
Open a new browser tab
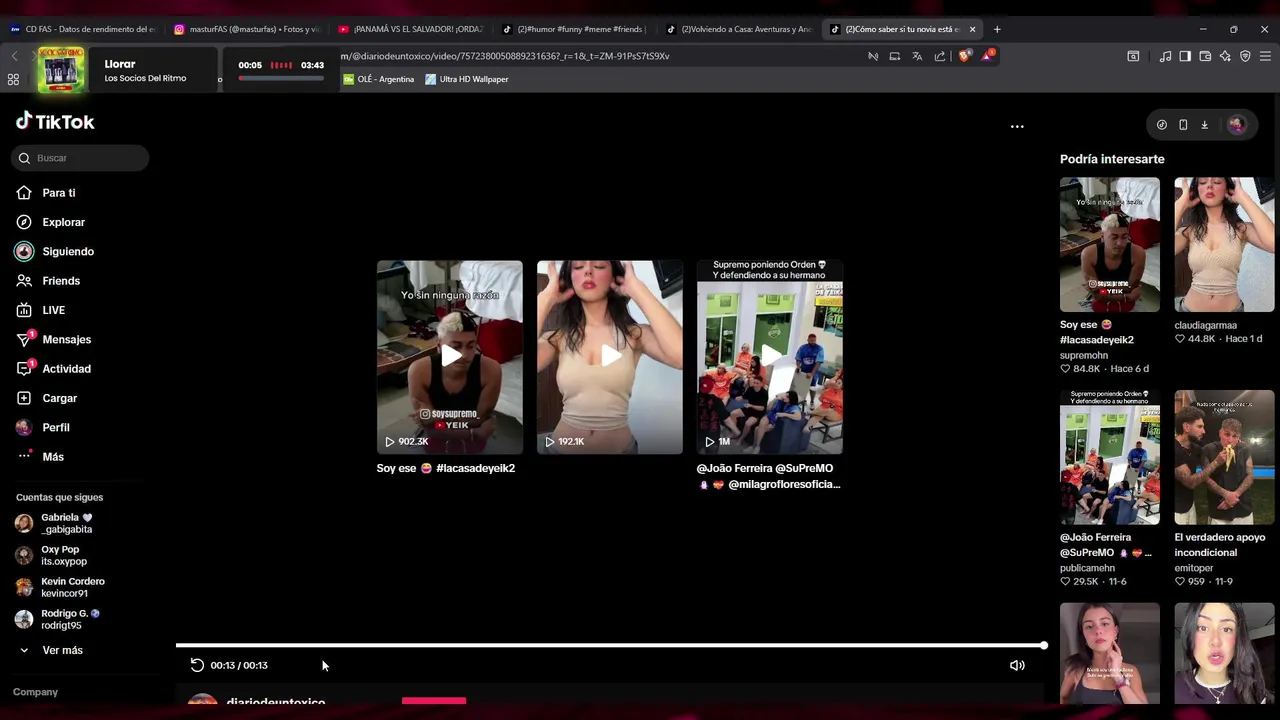click(x=997, y=29)
